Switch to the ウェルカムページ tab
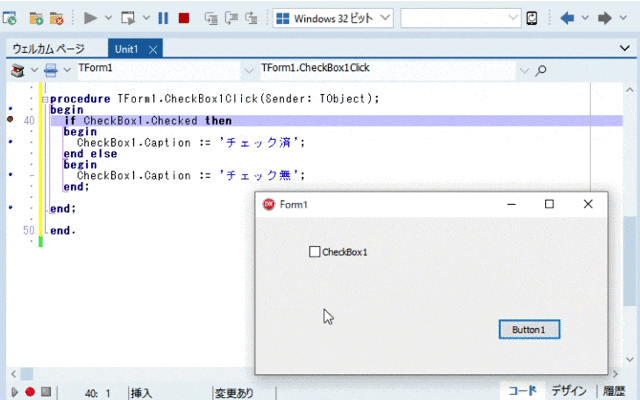Image resolution: width=640 pixels, height=400 pixels. [x=49, y=49]
